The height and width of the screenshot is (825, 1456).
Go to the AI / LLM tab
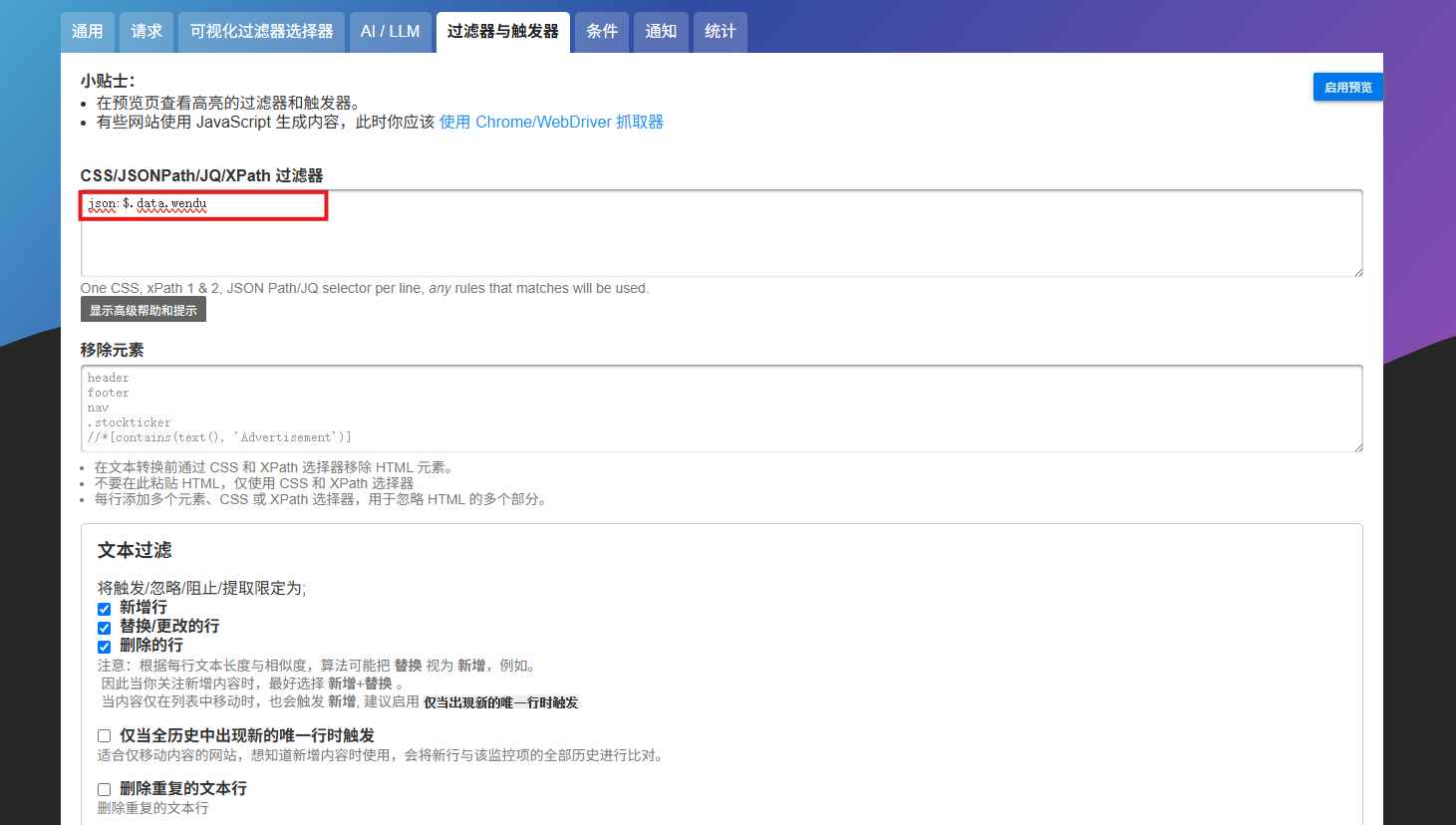pyautogui.click(x=391, y=32)
